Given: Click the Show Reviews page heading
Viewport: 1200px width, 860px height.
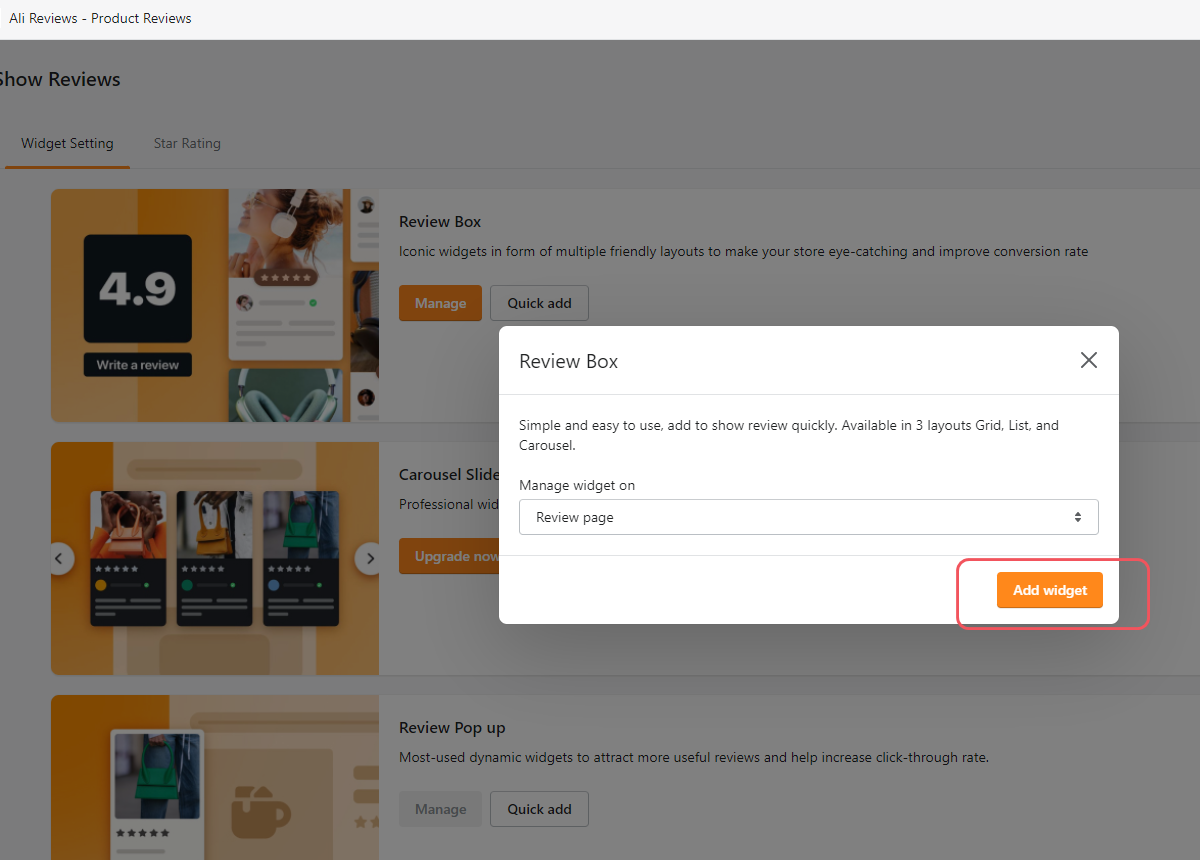Looking at the screenshot, I should point(58,79).
